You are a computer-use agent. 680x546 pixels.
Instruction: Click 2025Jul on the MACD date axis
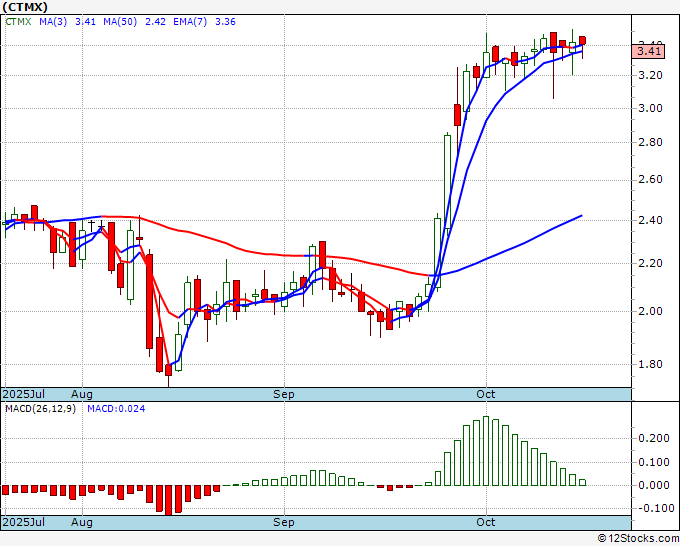point(24,522)
